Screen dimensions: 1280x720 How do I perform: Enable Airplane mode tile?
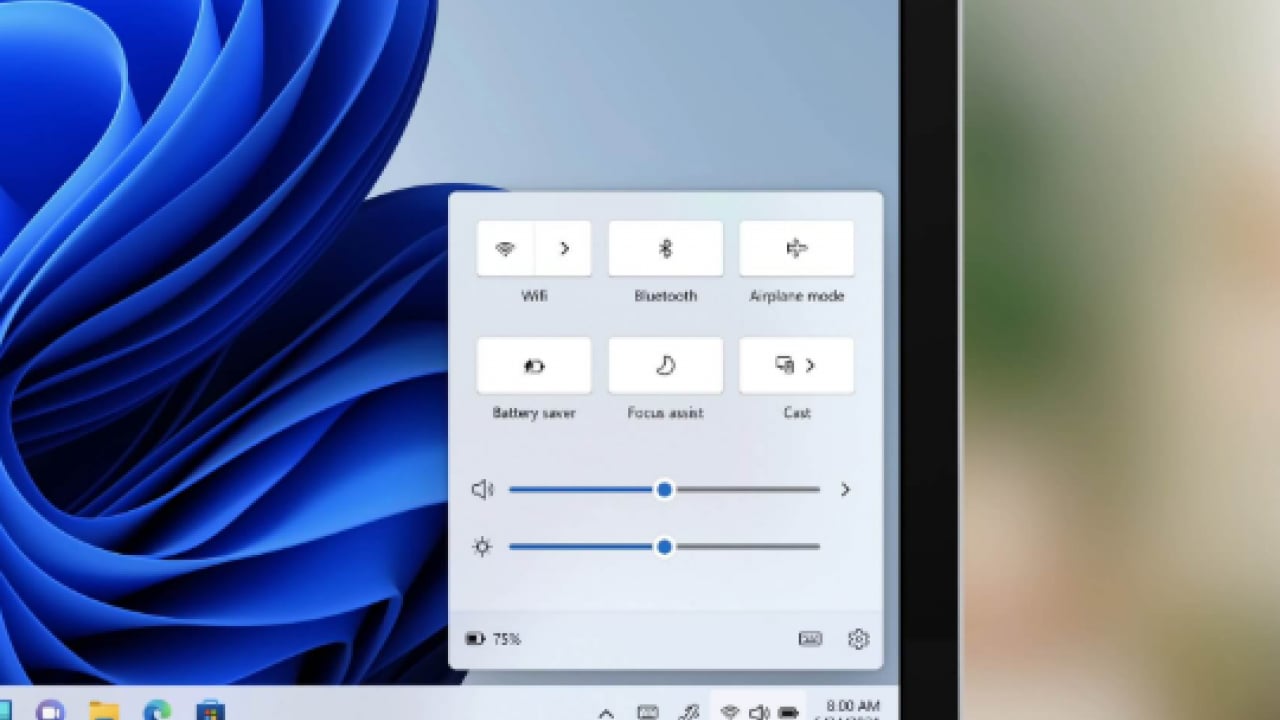pyautogui.click(x=796, y=248)
